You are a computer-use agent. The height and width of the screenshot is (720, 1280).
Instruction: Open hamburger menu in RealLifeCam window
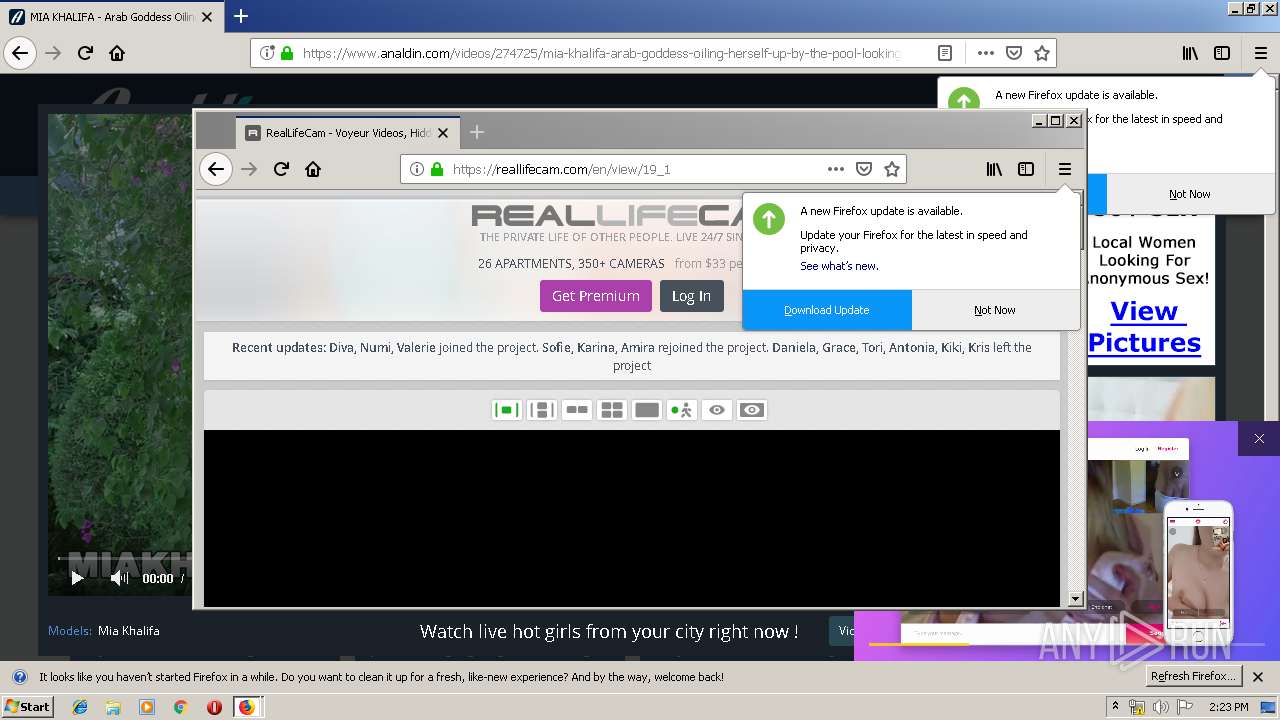(x=1065, y=169)
